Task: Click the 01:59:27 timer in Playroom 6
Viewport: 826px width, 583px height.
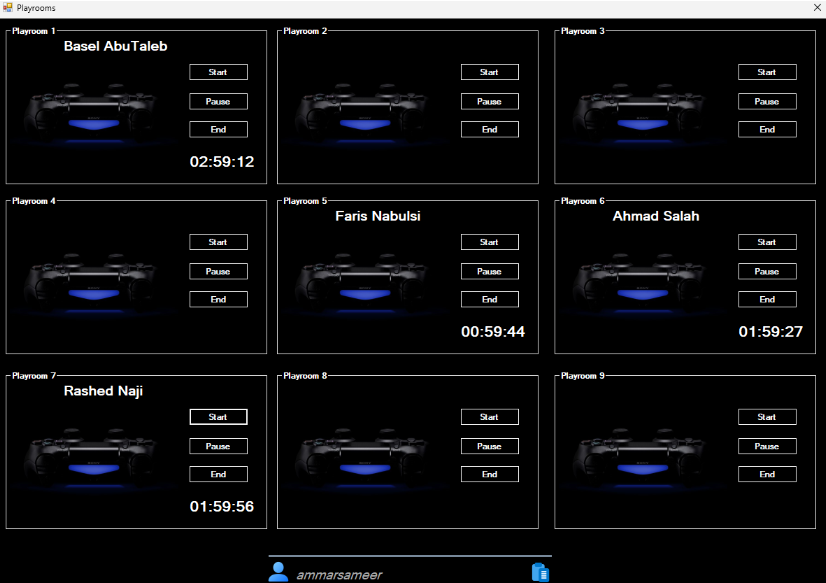Action: tap(771, 332)
